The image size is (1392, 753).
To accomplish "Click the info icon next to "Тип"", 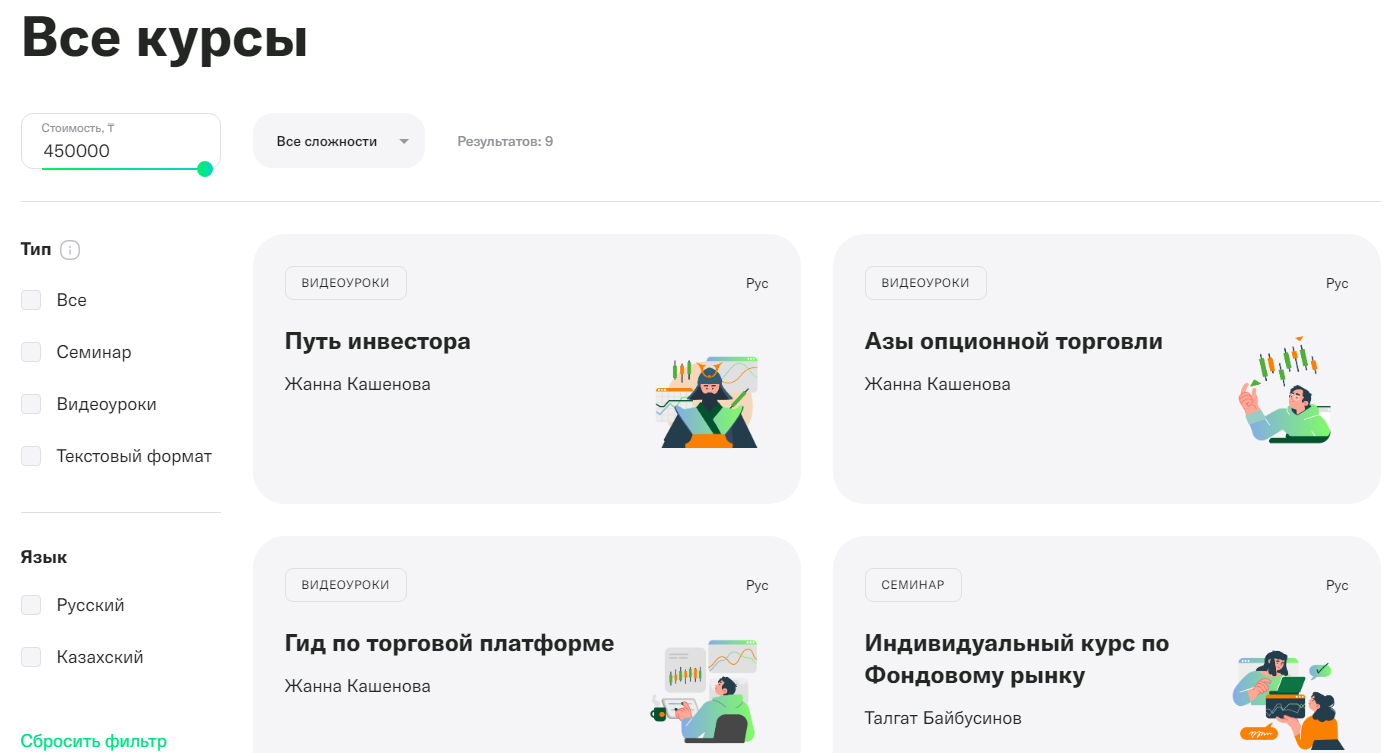I will click(x=70, y=249).
